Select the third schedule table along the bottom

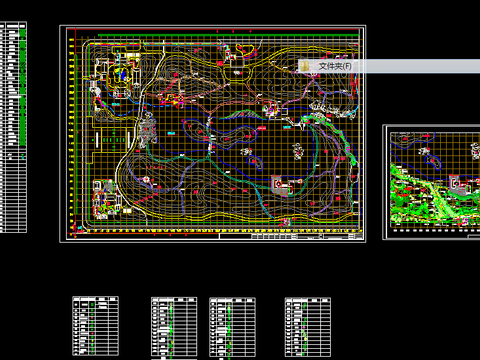[232, 327]
